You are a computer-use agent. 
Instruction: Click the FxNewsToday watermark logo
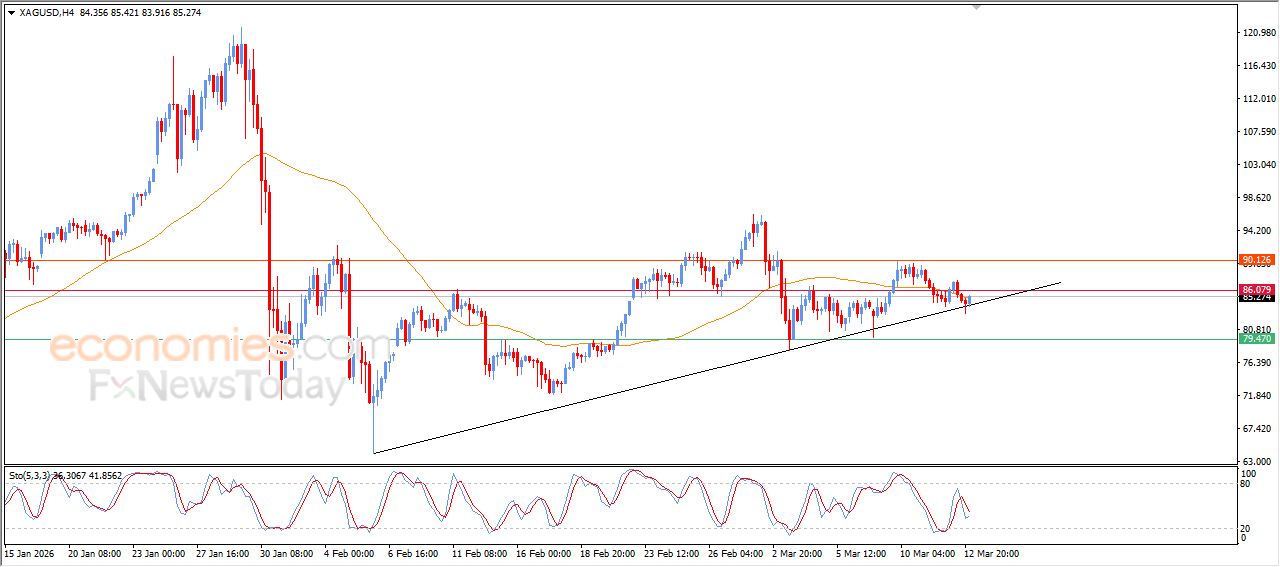(217, 386)
